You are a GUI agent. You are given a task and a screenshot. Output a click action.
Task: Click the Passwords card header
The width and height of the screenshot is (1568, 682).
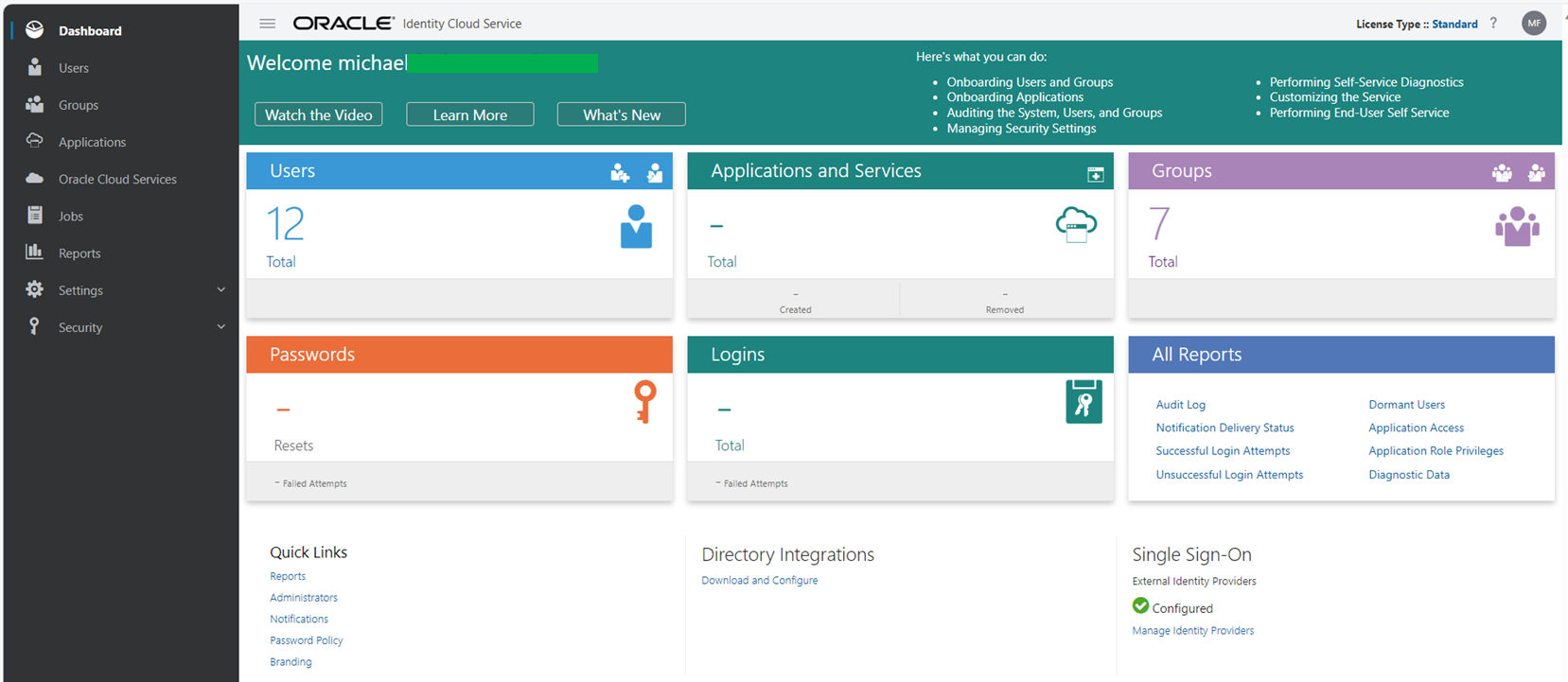coord(459,355)
